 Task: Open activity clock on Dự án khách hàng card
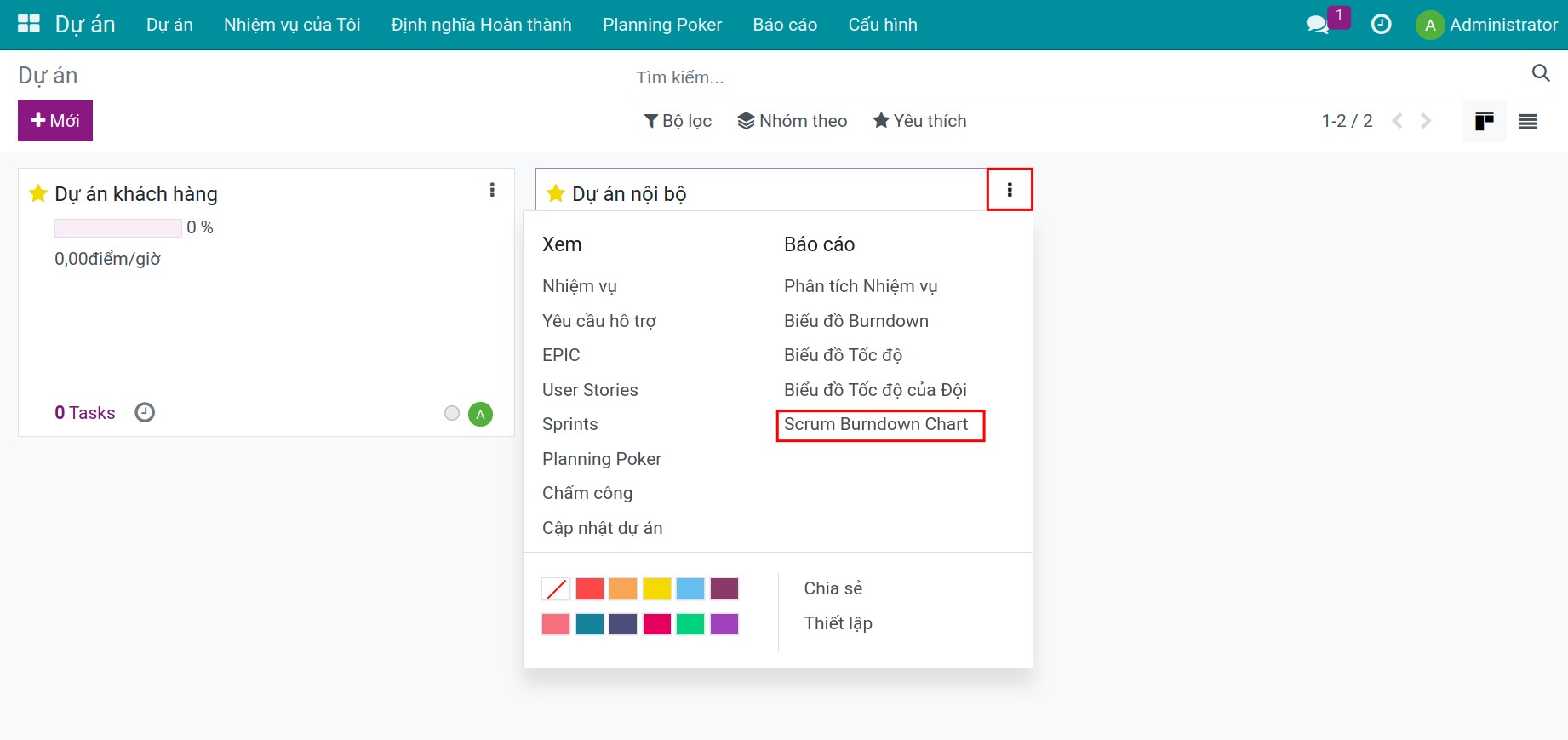pos(145,412)
